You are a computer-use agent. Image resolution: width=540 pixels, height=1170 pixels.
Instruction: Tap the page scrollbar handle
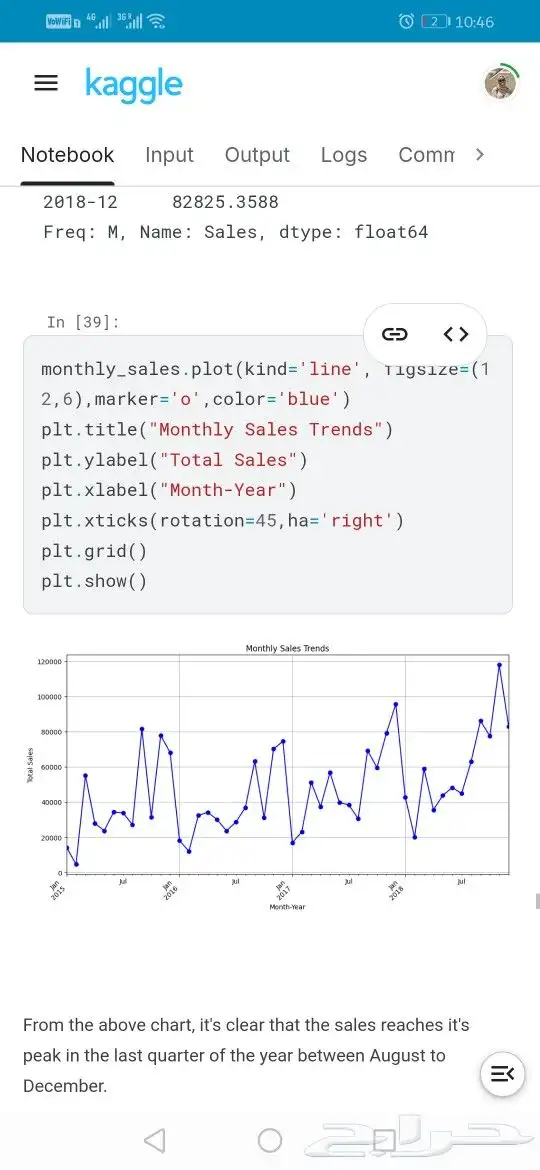tap(537, 901)
